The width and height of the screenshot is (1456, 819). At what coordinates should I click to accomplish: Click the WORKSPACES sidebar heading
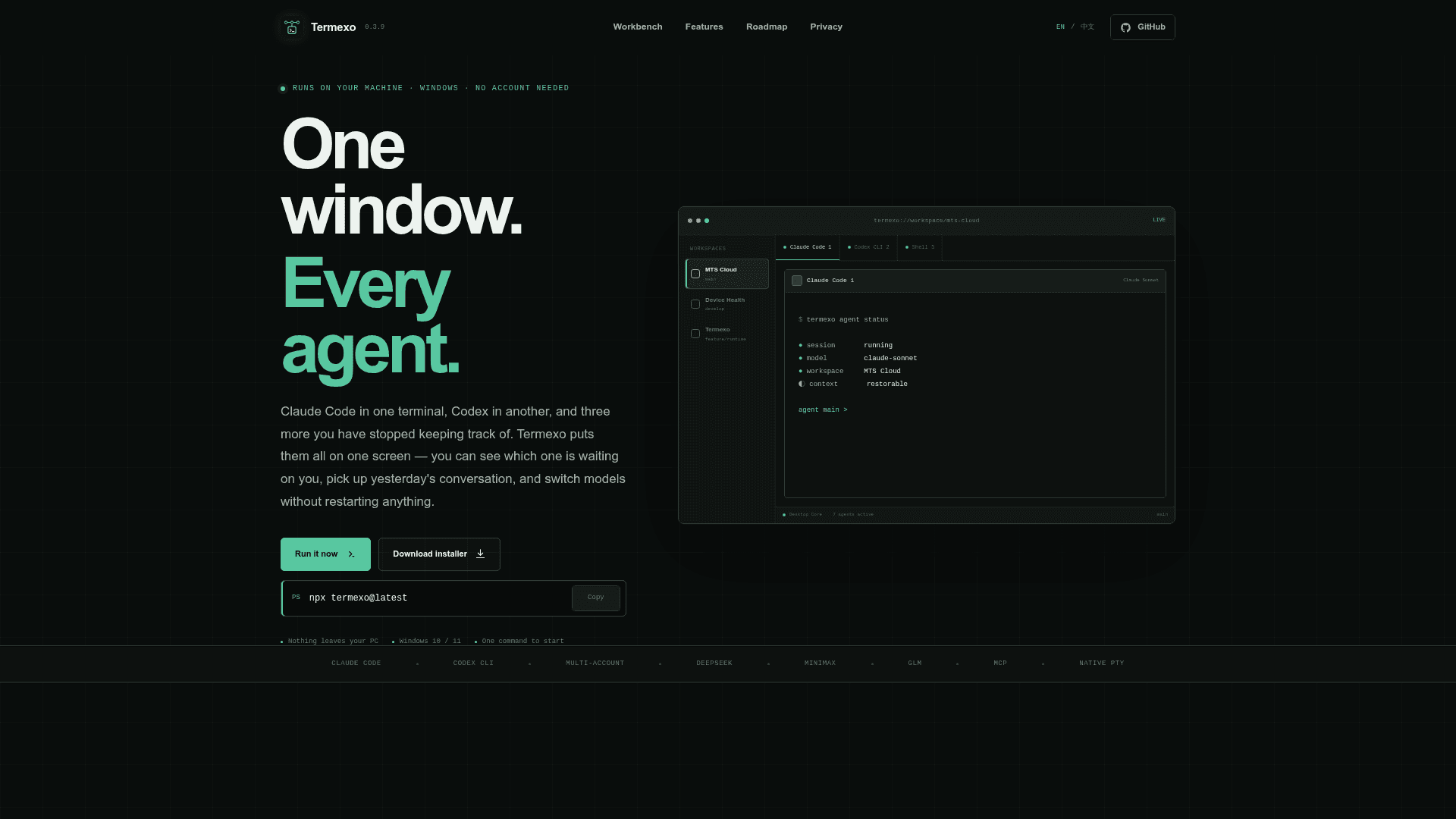[708, 249]
